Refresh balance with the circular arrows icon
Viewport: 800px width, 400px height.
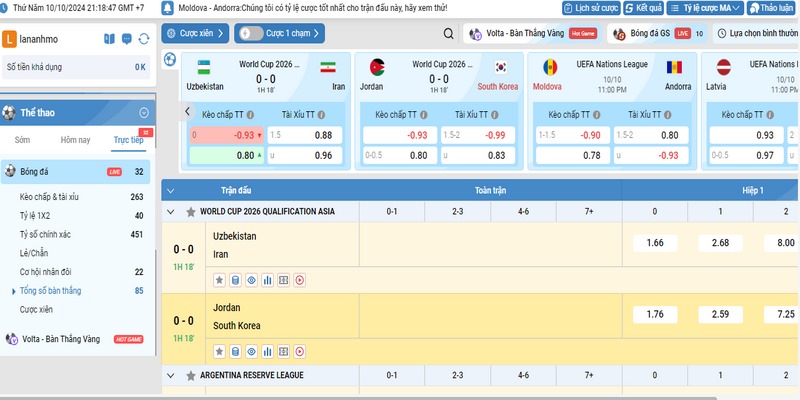point(144,39)
